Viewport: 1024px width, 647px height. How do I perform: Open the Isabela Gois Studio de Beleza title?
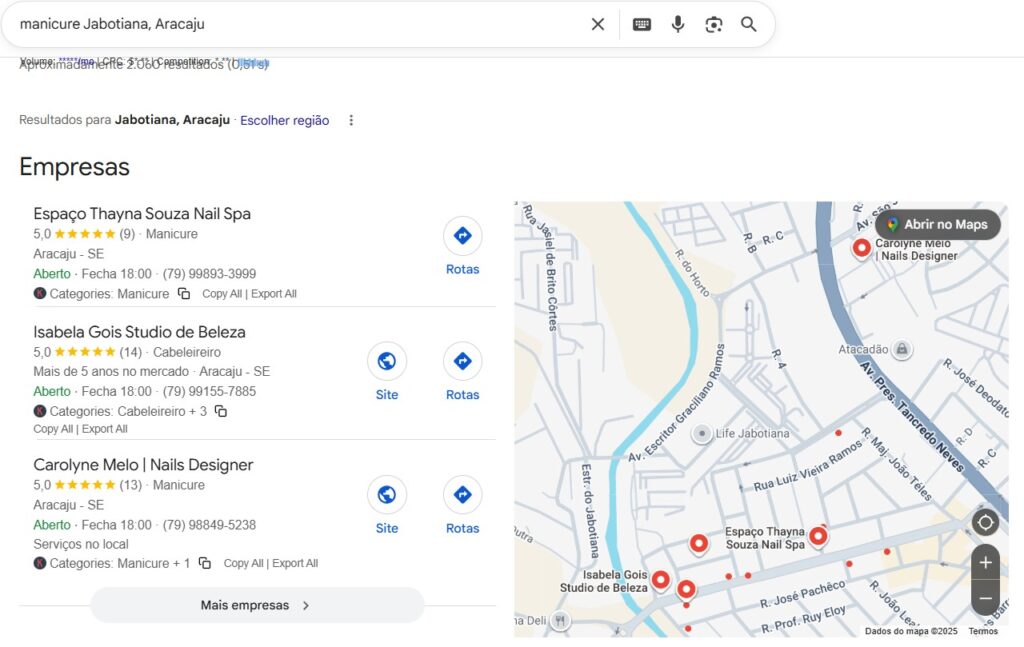click(139, 332)
